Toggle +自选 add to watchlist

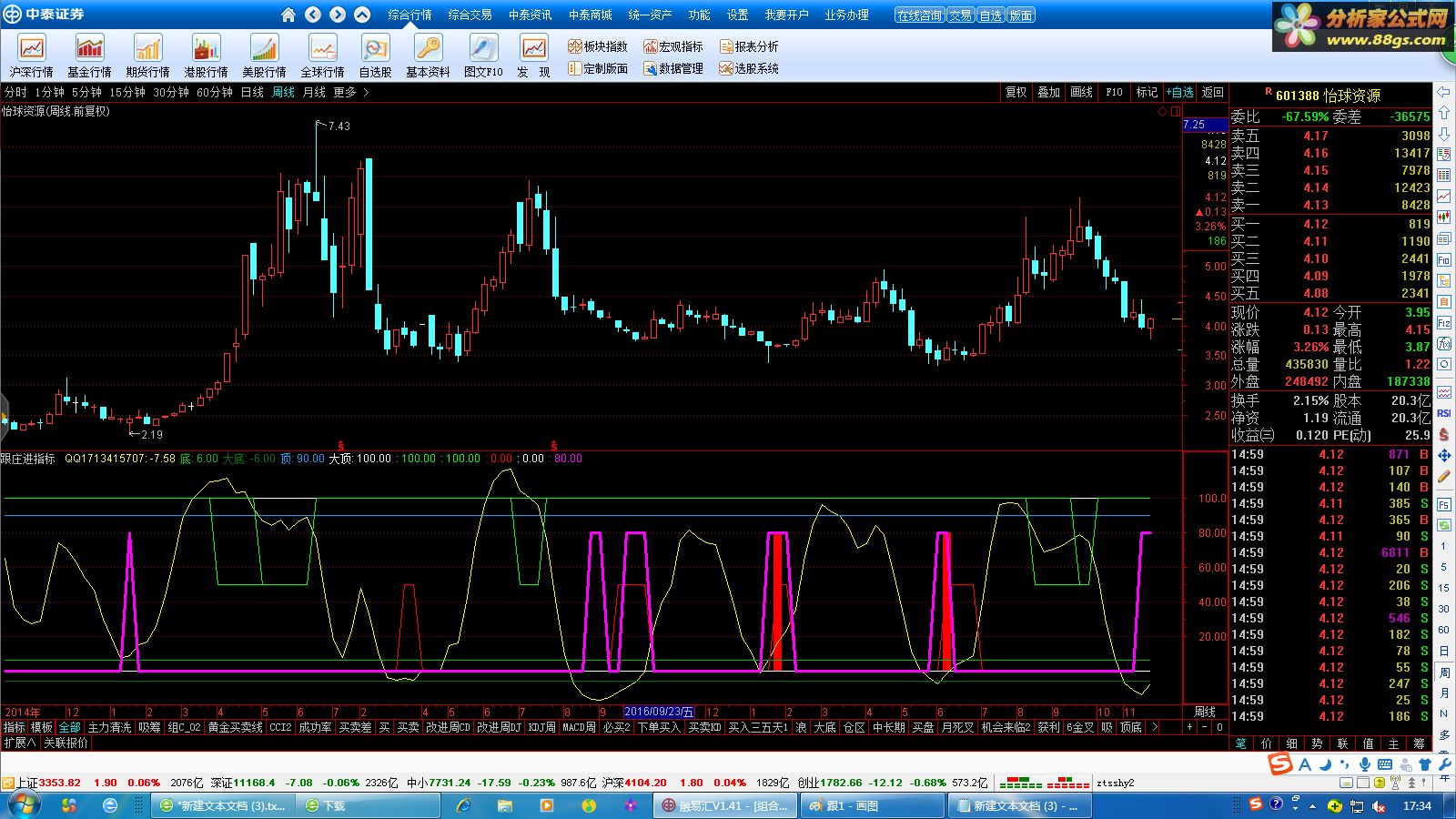click(1179, 92)
